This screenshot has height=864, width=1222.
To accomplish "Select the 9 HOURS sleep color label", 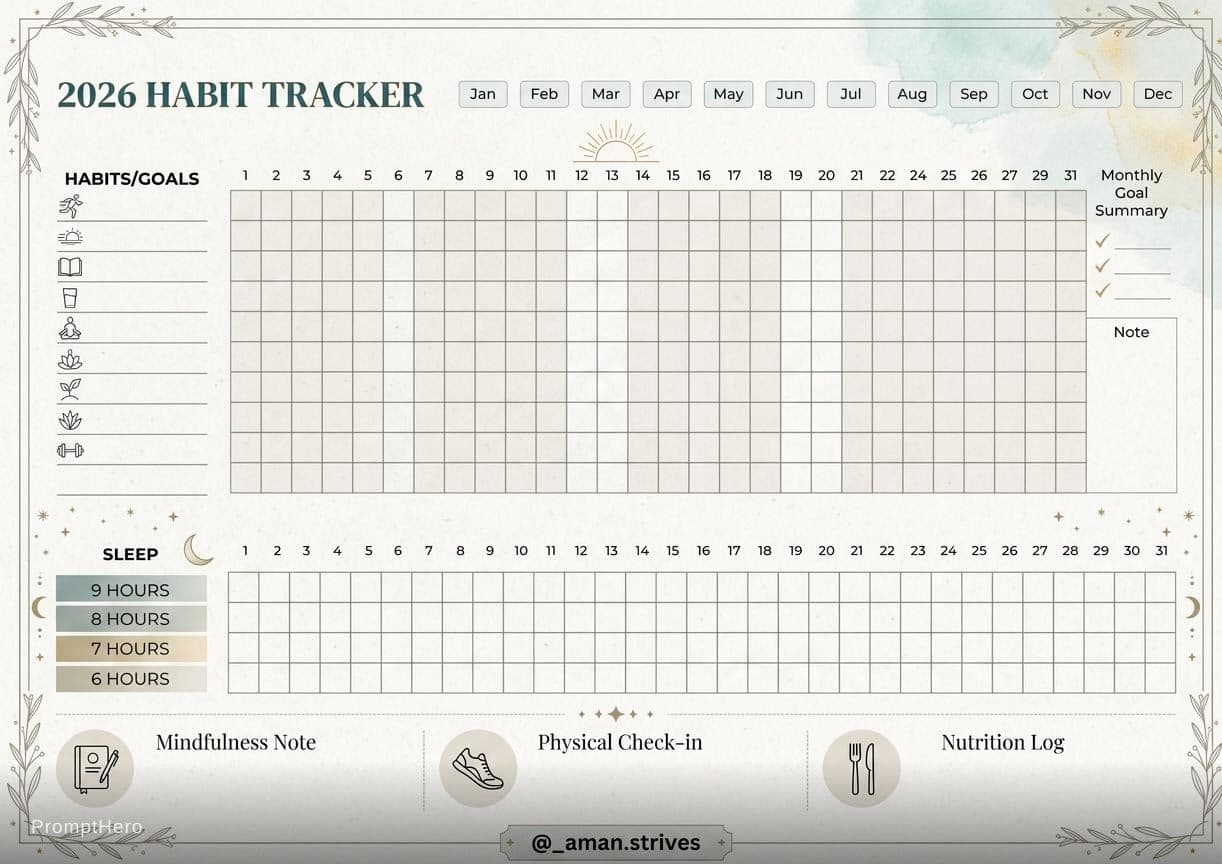I will coord(131,590).
